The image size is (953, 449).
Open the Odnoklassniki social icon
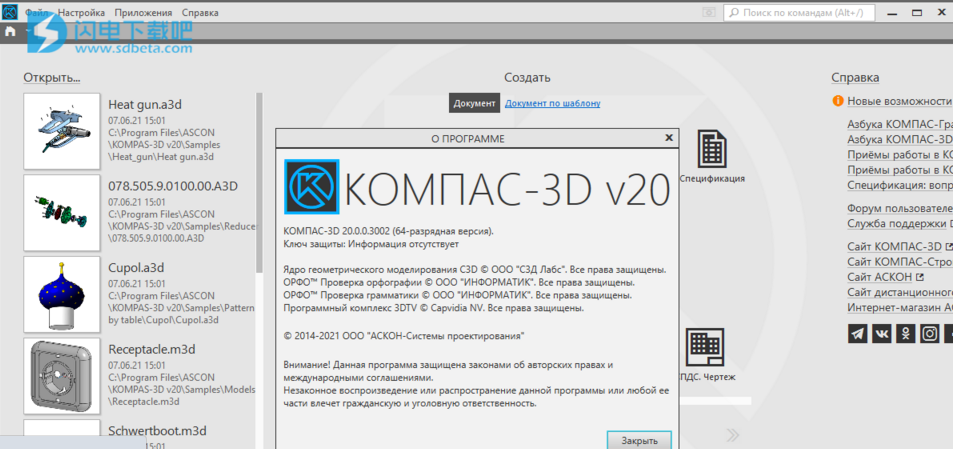click(x=906, y=333)
